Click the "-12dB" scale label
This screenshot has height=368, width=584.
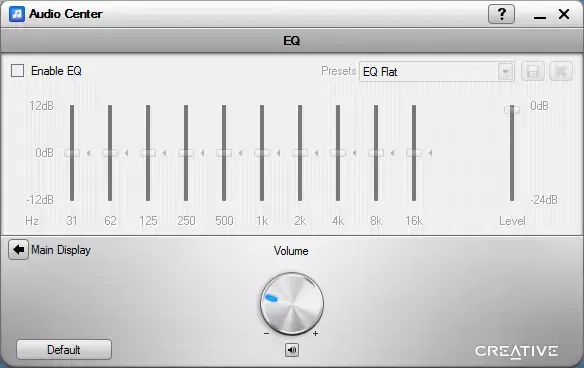click(x=40, y=200)
